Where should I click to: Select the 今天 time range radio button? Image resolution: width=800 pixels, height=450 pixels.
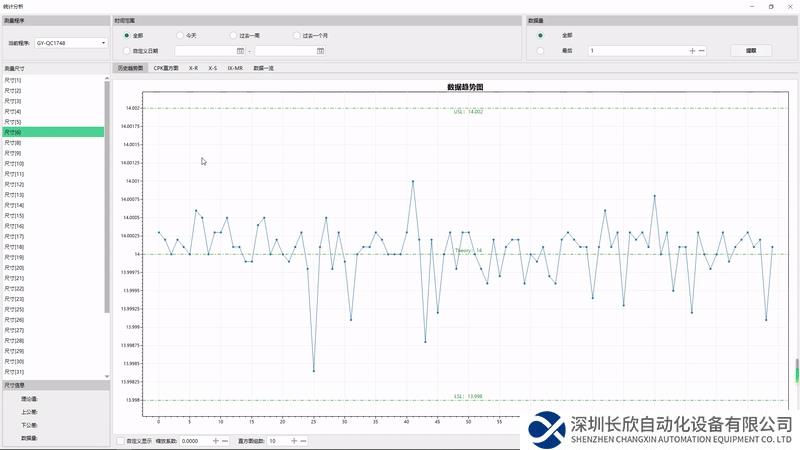pos(181,35)
